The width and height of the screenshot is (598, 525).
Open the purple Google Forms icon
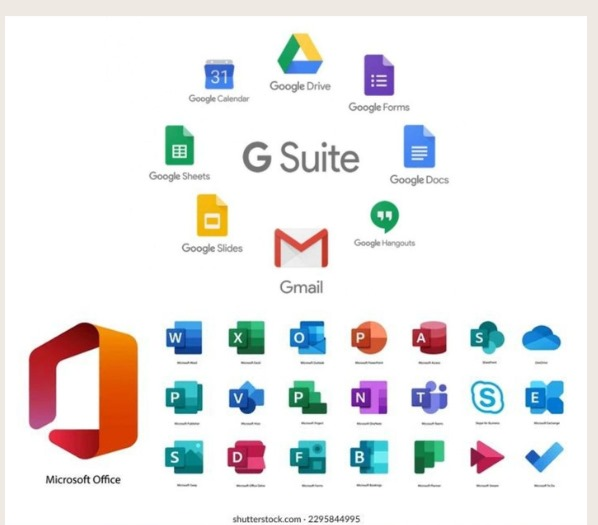(379, 75)
